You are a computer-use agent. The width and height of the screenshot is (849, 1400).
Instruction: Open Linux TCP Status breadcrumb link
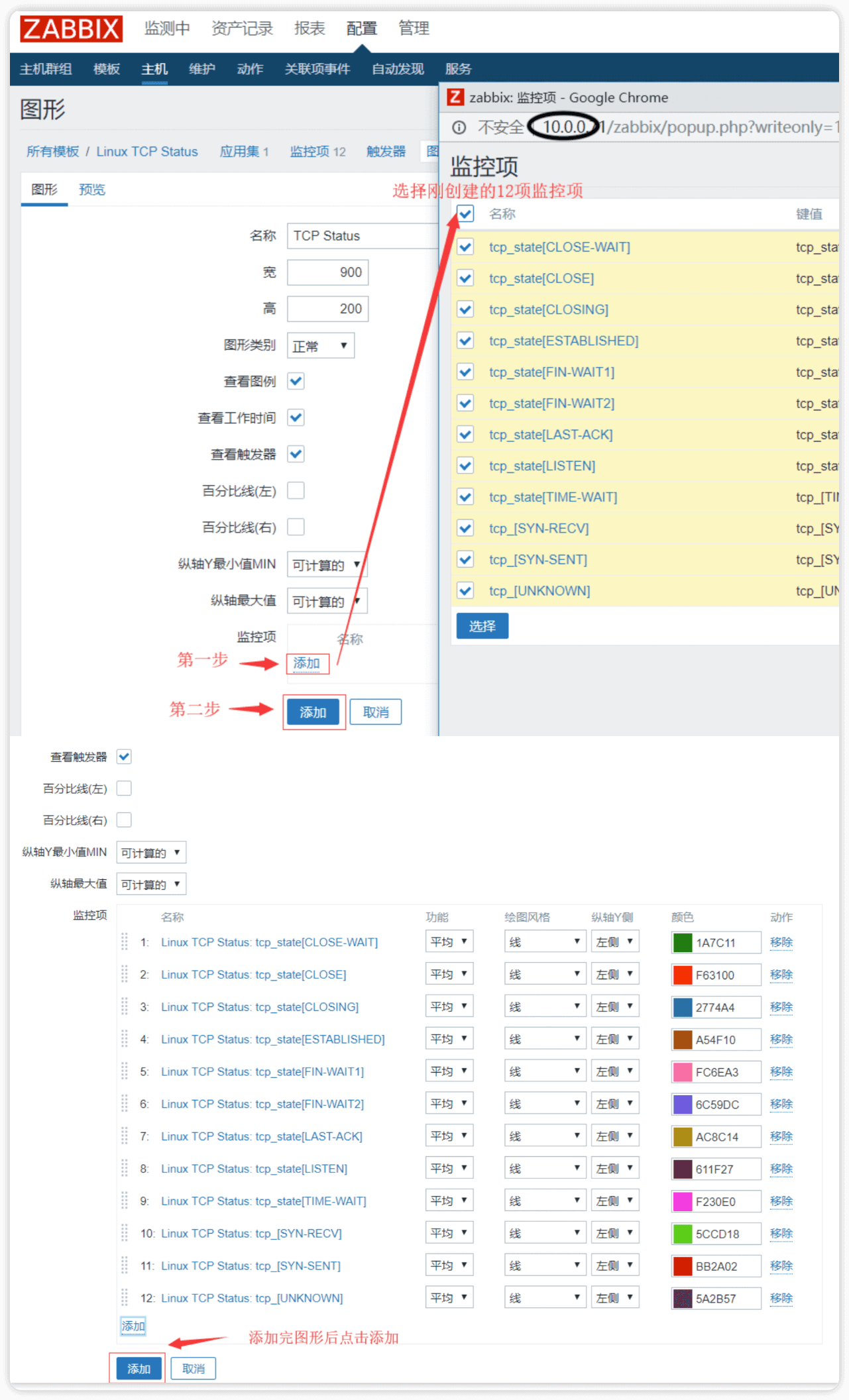147,152
